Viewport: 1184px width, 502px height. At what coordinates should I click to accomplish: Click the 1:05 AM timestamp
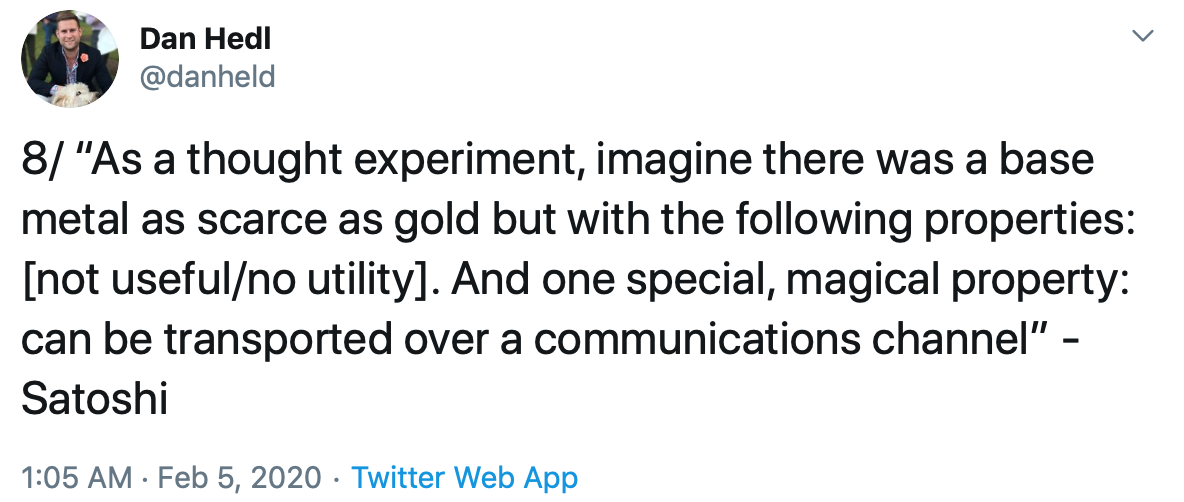[x=76, y=478]
